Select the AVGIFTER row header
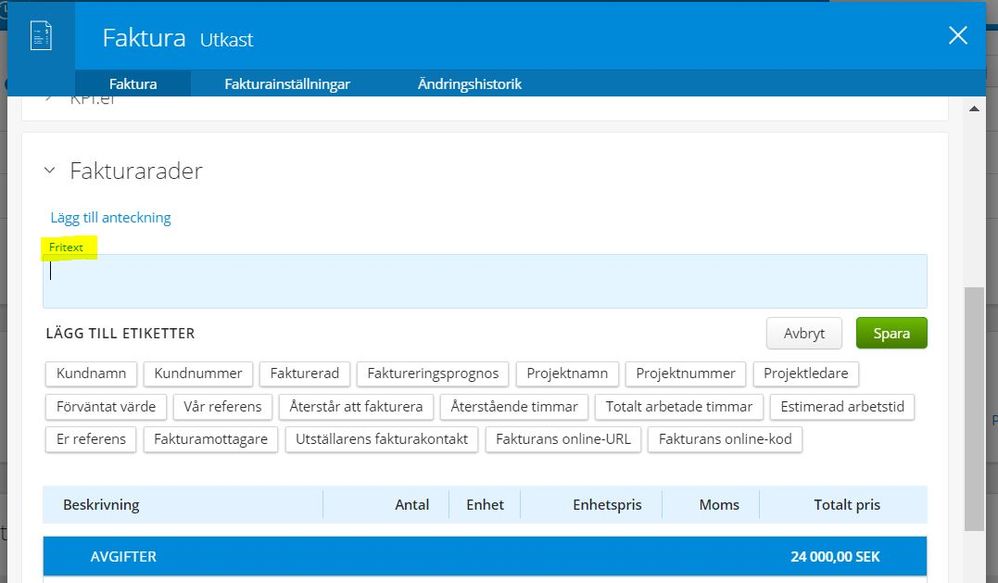This screenshot has width=998, height=583. pos(124,556)
